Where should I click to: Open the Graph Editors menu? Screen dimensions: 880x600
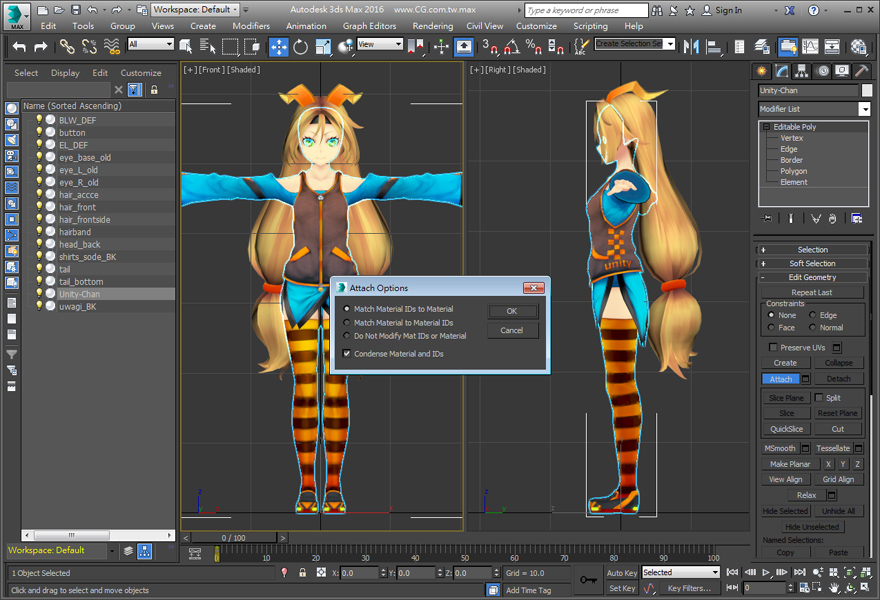[x=369, y=26]
